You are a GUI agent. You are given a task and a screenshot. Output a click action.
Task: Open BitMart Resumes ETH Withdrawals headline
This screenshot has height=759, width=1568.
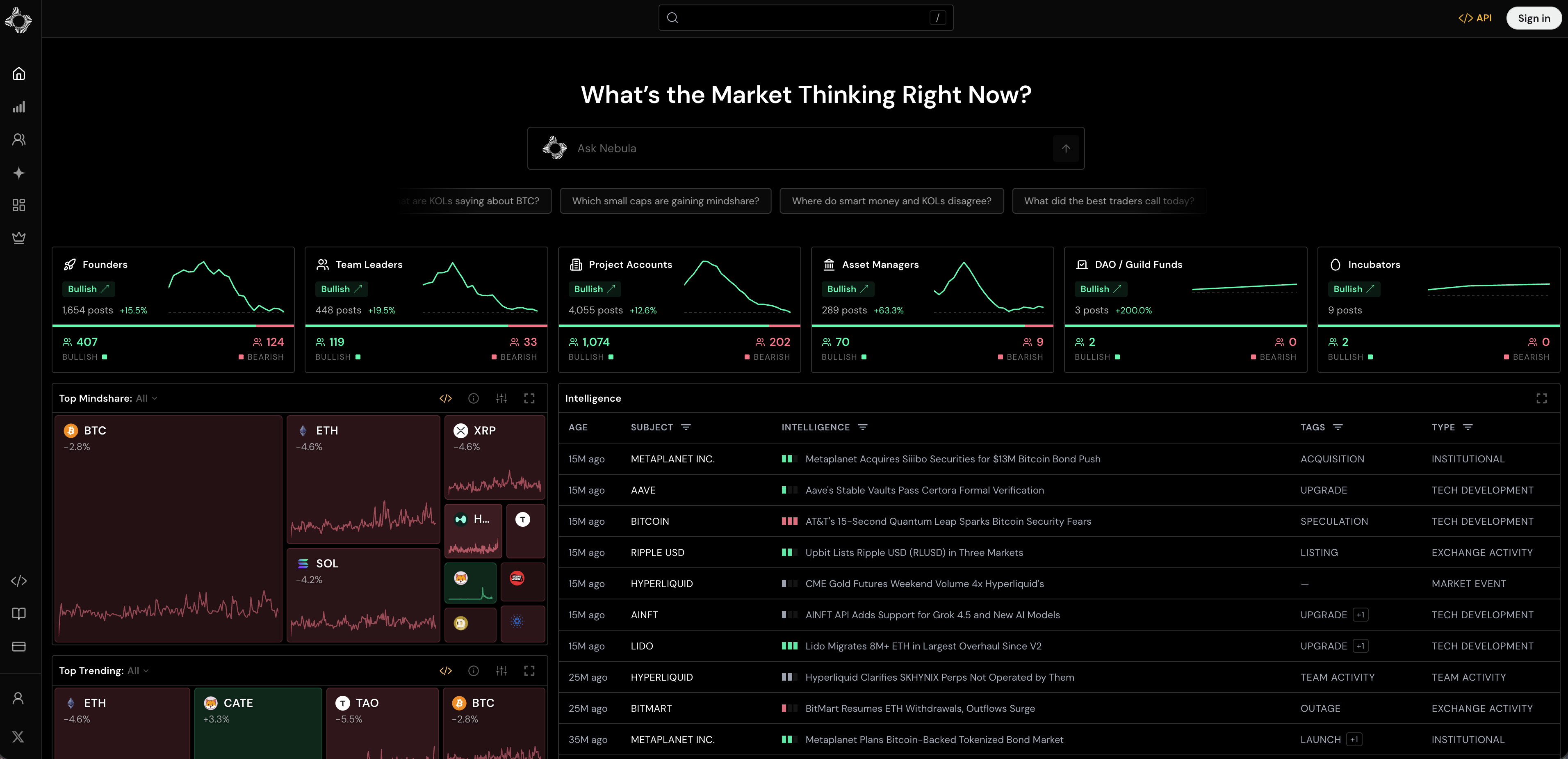click(921, 709)
